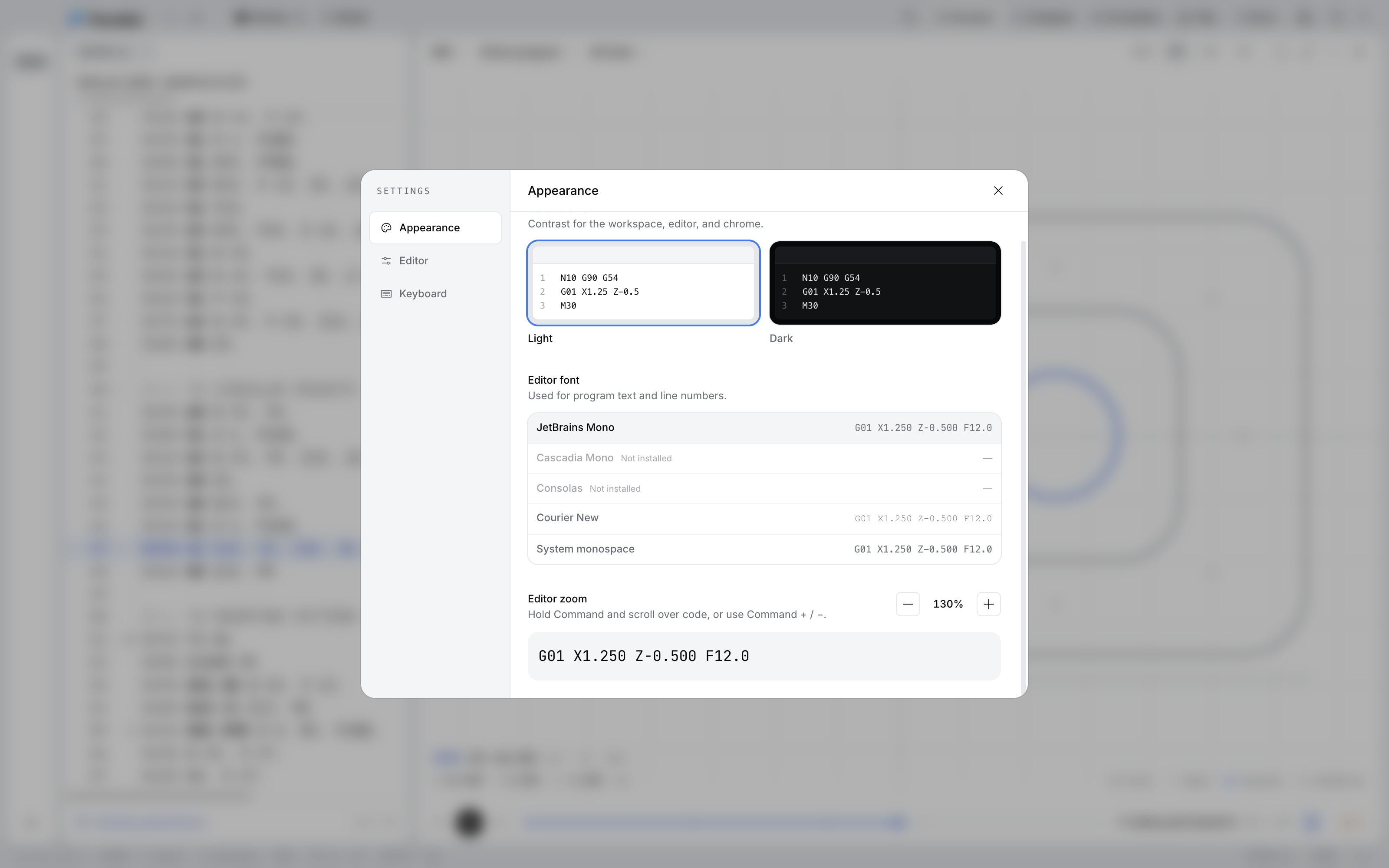Click the keyboard icon in the sidebar
Viewport: 1389px width, 868px height.
[x=386, y=293]
